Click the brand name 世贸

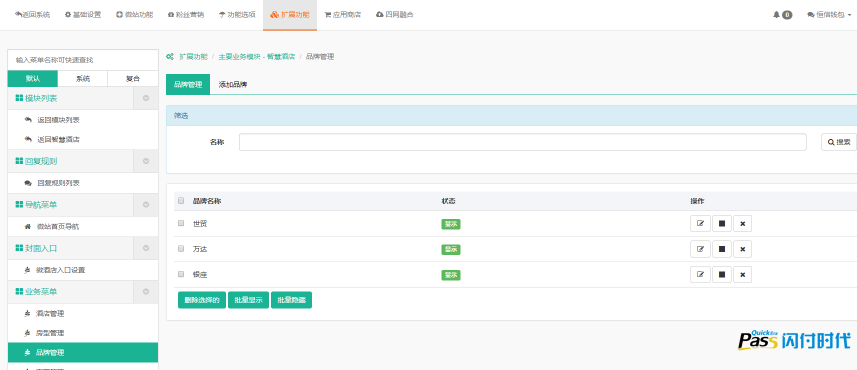[x=200, y=224]
